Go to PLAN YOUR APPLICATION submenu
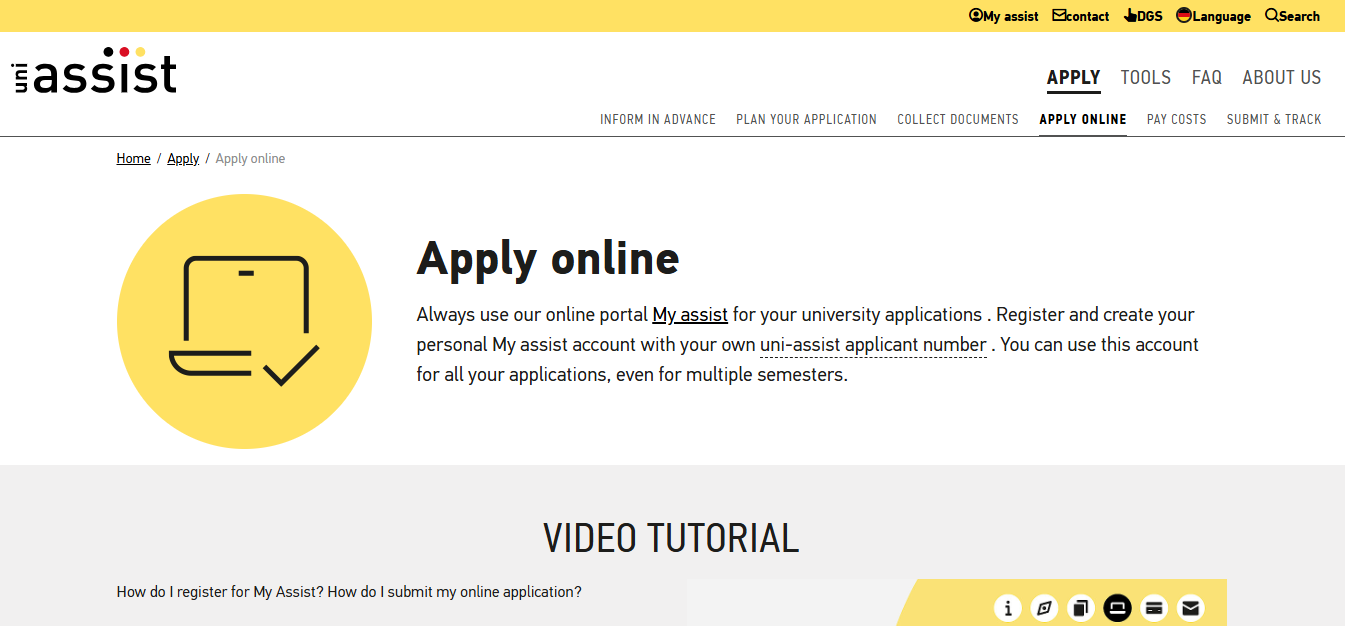 [x=807, y=119]
